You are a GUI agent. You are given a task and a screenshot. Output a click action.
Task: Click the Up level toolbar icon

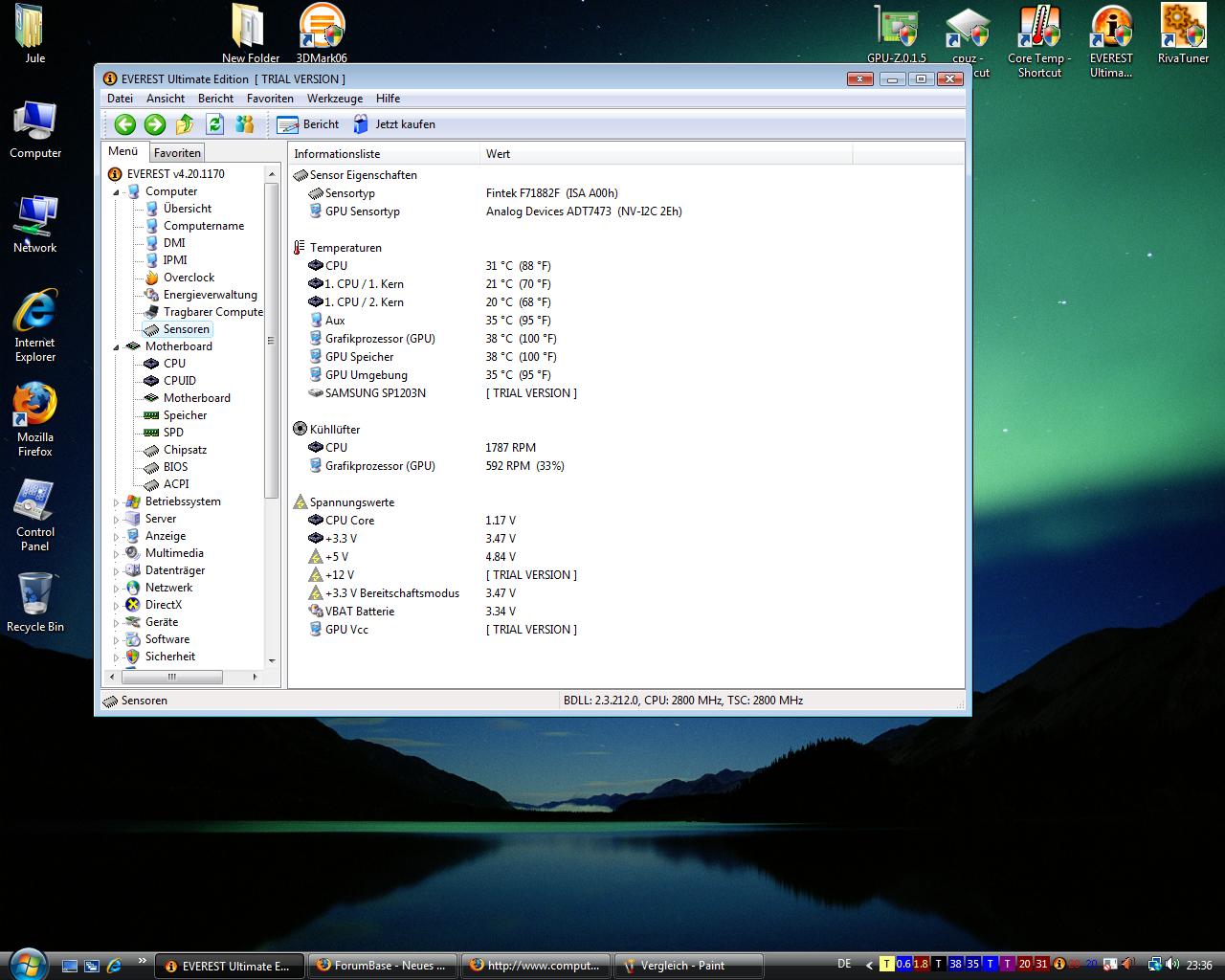coord(185,124)
